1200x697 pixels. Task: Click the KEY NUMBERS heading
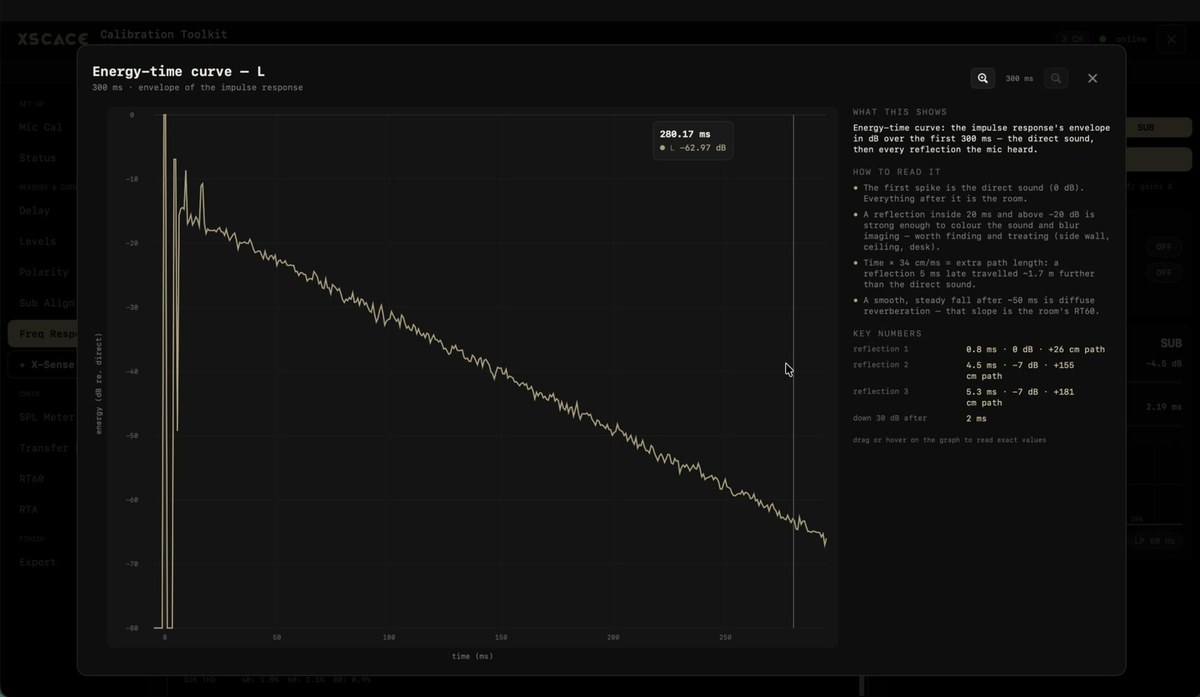888,333
